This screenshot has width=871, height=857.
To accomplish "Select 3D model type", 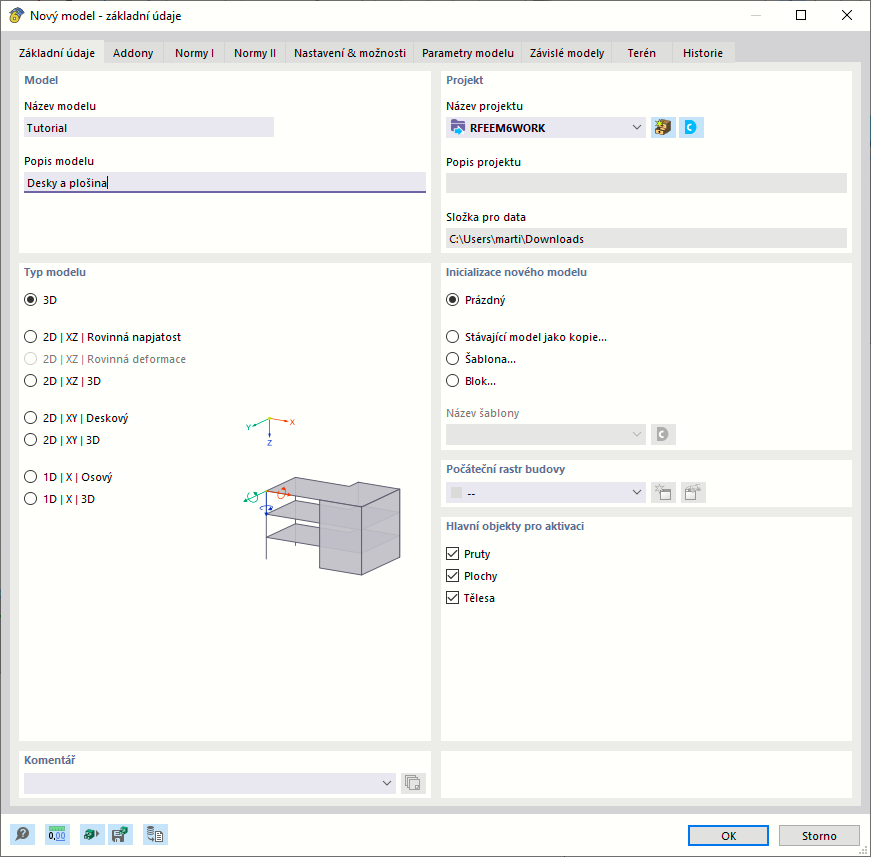I will 31,300.
